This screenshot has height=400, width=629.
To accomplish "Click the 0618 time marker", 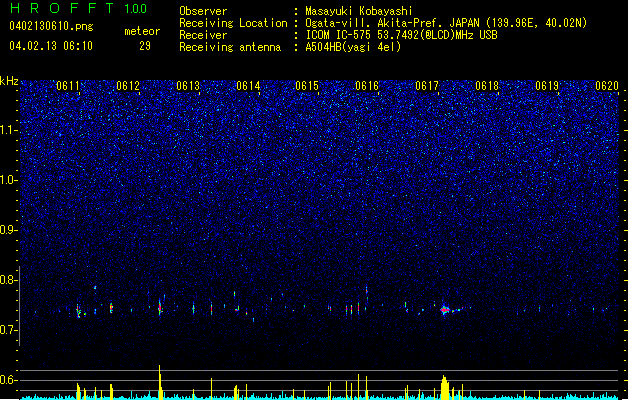I will tap(487, 86).
